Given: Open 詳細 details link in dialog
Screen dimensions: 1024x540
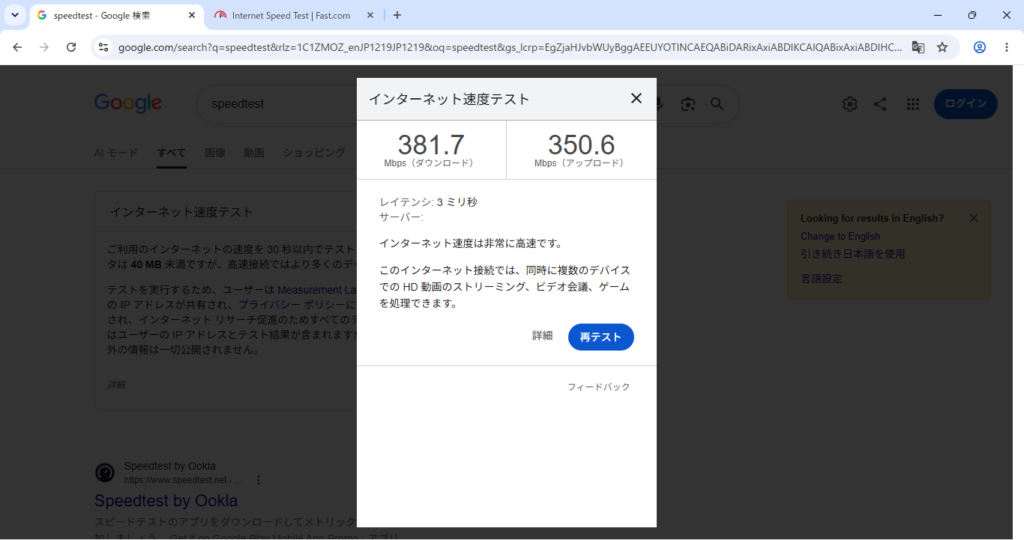Looking at the screenshot, I should [542, 336].
